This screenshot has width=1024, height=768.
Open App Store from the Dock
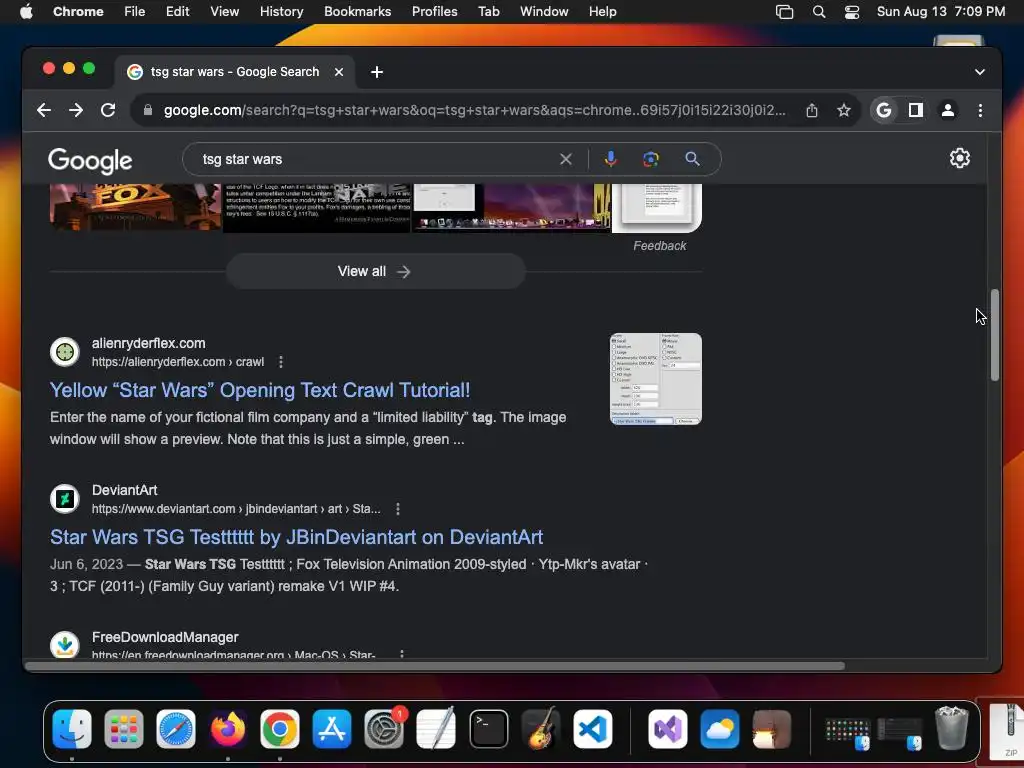point(332,729)
